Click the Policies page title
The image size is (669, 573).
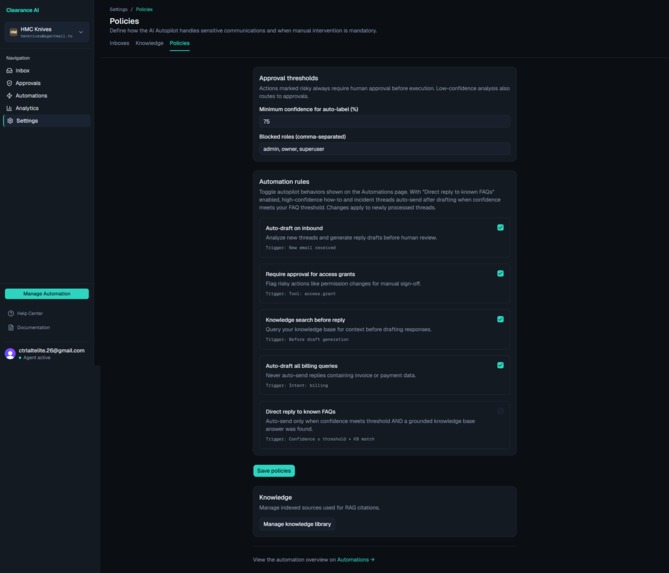pos(124,21)
